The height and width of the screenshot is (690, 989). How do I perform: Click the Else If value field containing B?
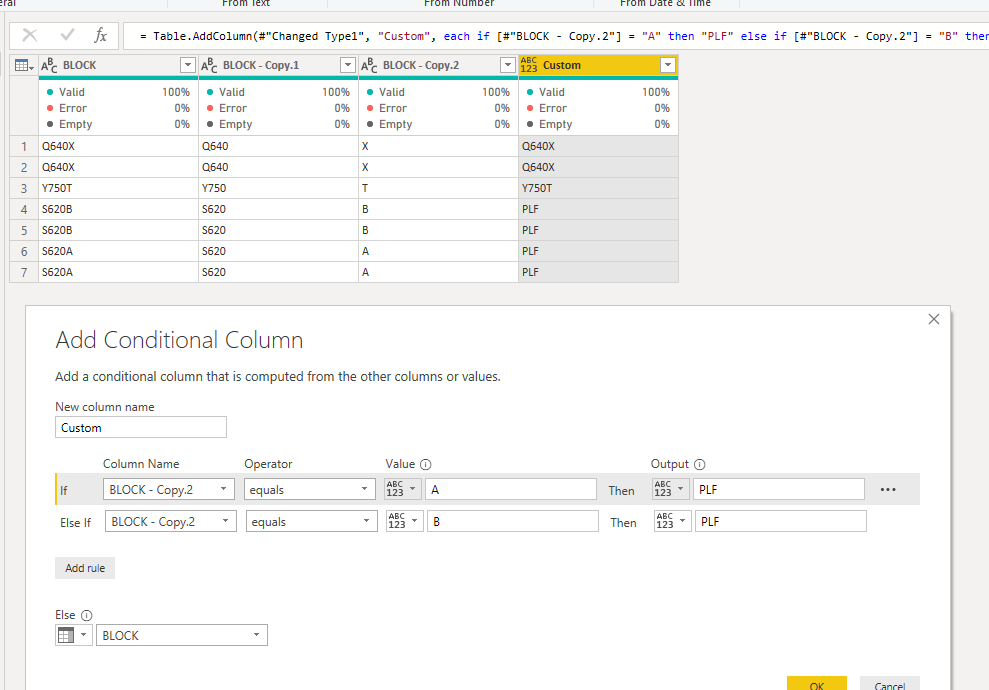pos(513,522)
